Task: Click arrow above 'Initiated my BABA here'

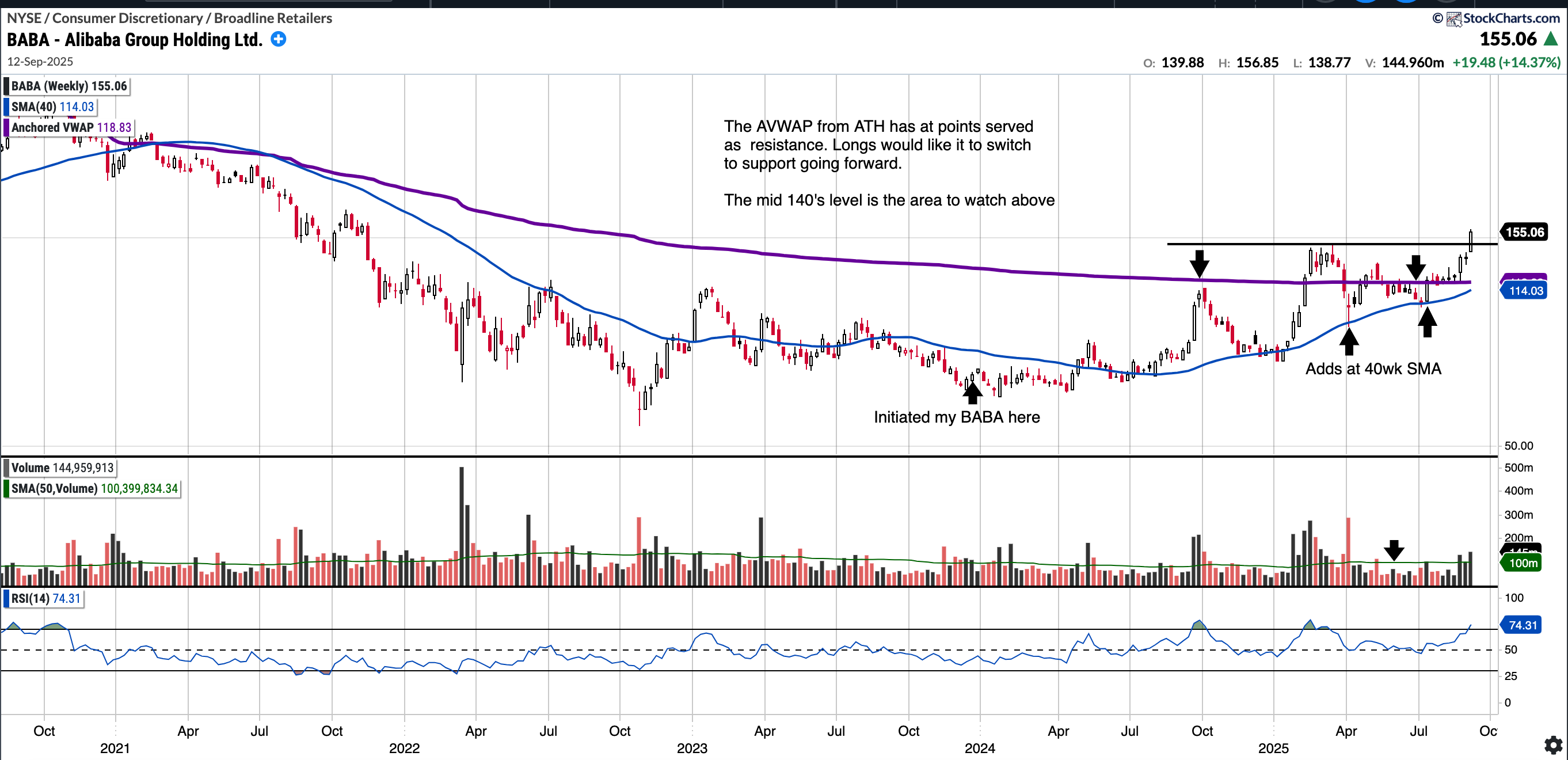Action: (x=972, y=393)
